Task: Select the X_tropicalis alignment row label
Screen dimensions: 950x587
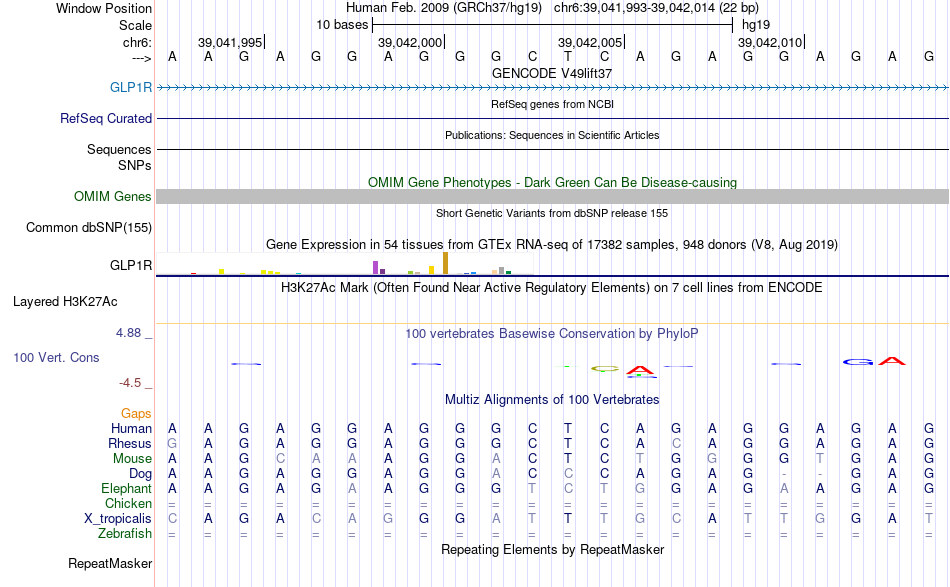Action: point(118,519)
